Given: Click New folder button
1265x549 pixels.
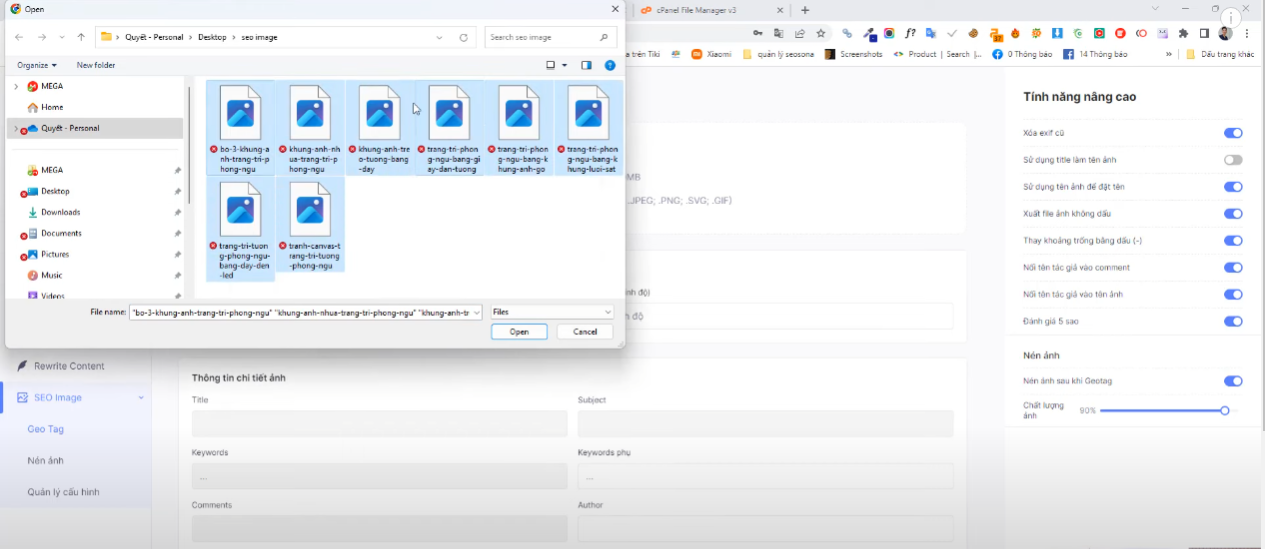Looking at the screenshot, I should click(x=96, y=65).
